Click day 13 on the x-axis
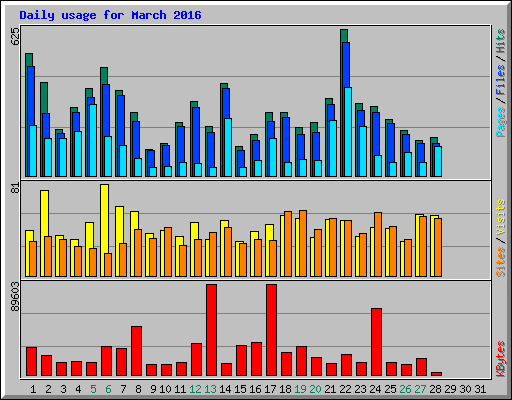 coord(210,389)
